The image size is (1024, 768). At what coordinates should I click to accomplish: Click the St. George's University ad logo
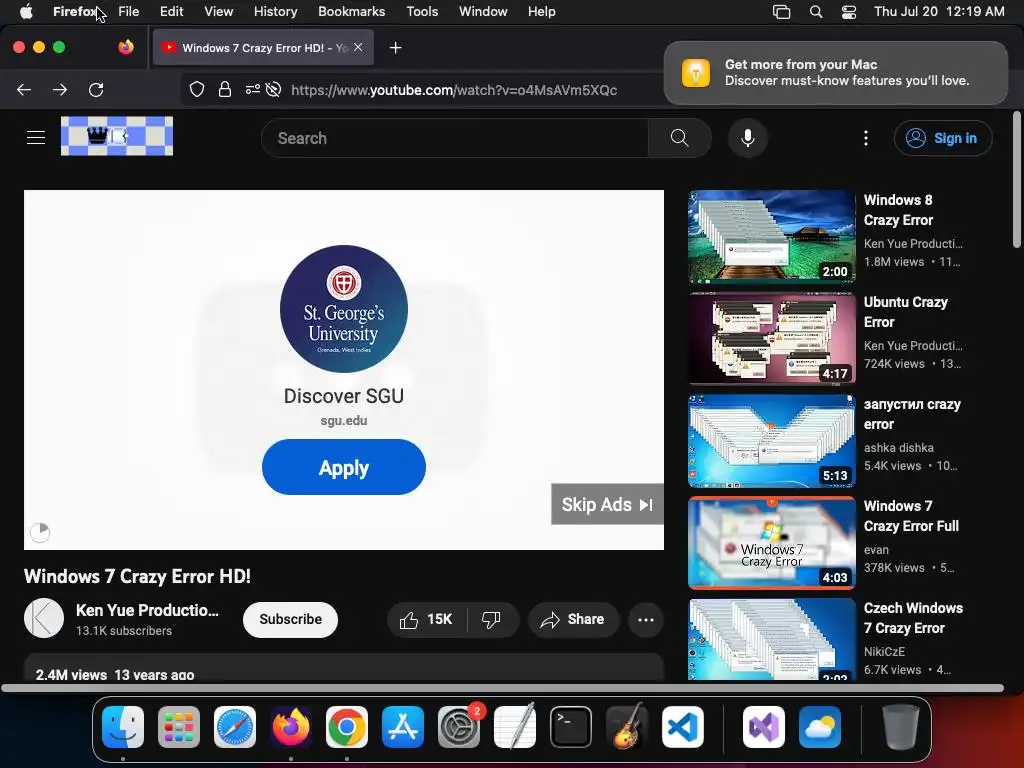coord(344,308)
